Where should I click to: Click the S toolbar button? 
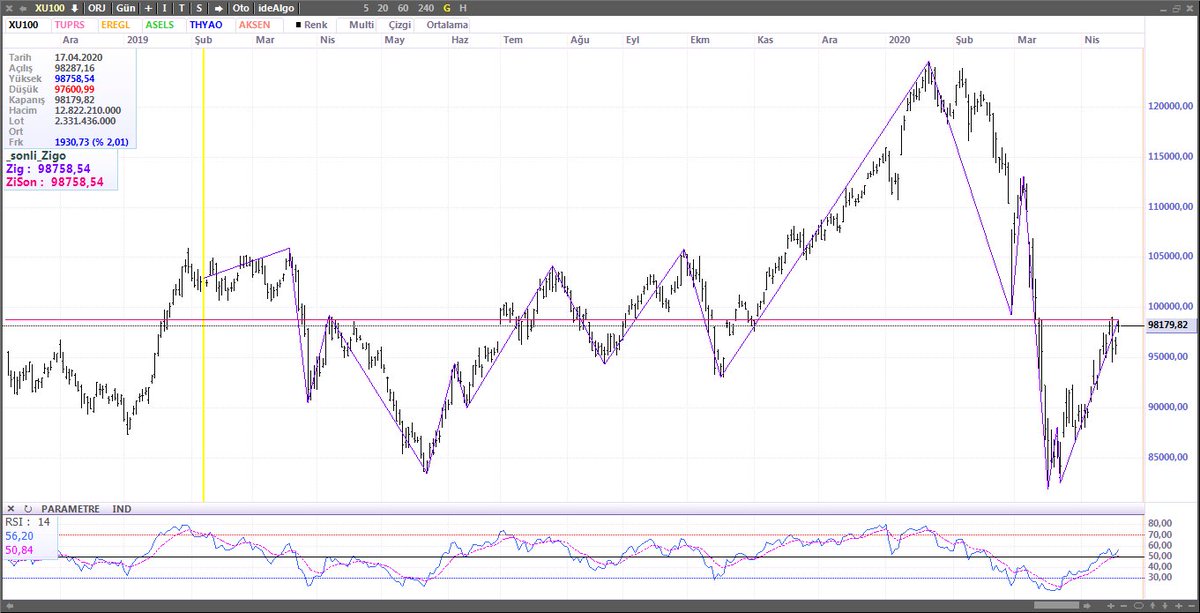199,8
